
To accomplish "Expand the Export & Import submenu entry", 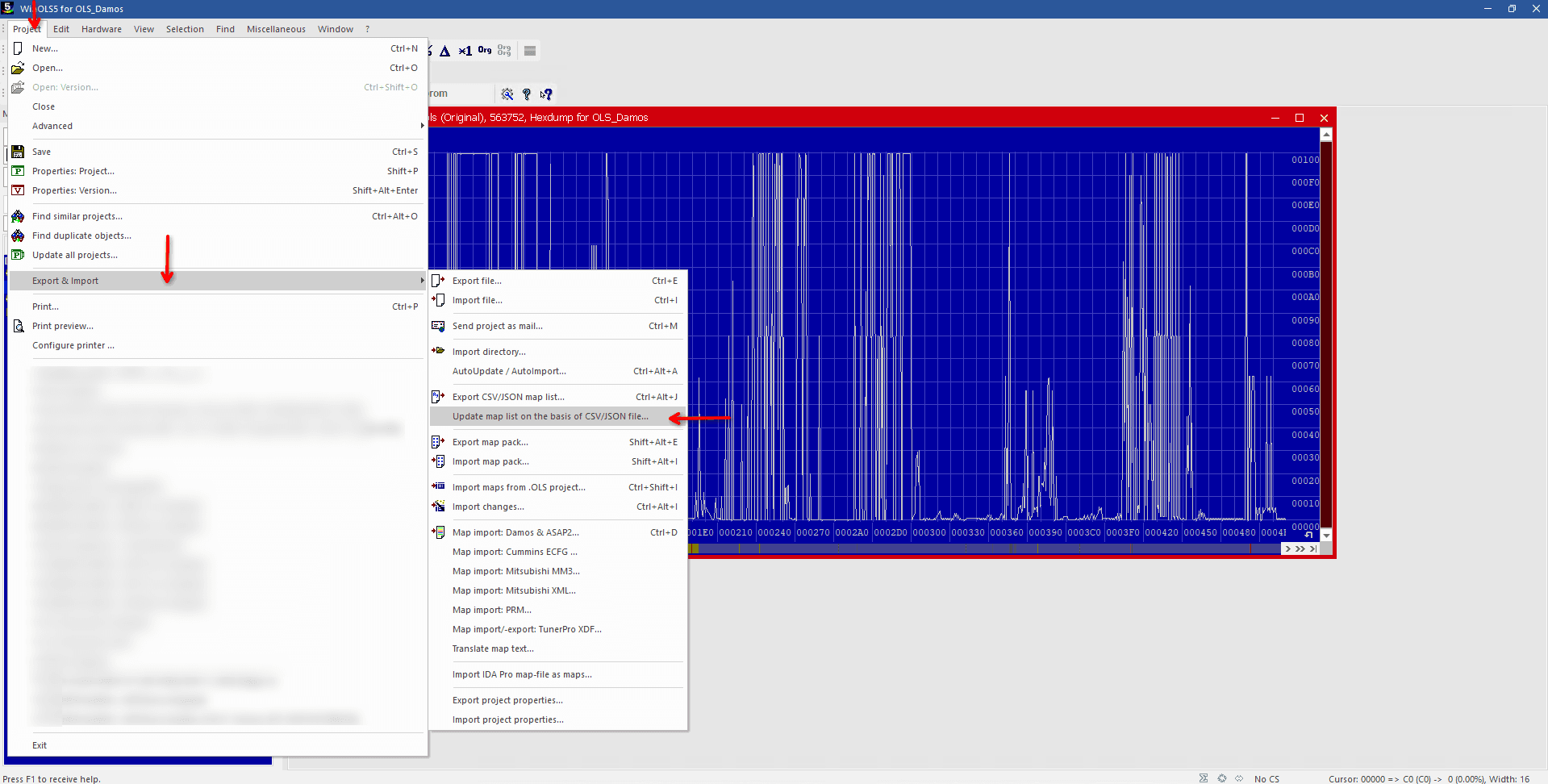I will (x=217, y=281).
